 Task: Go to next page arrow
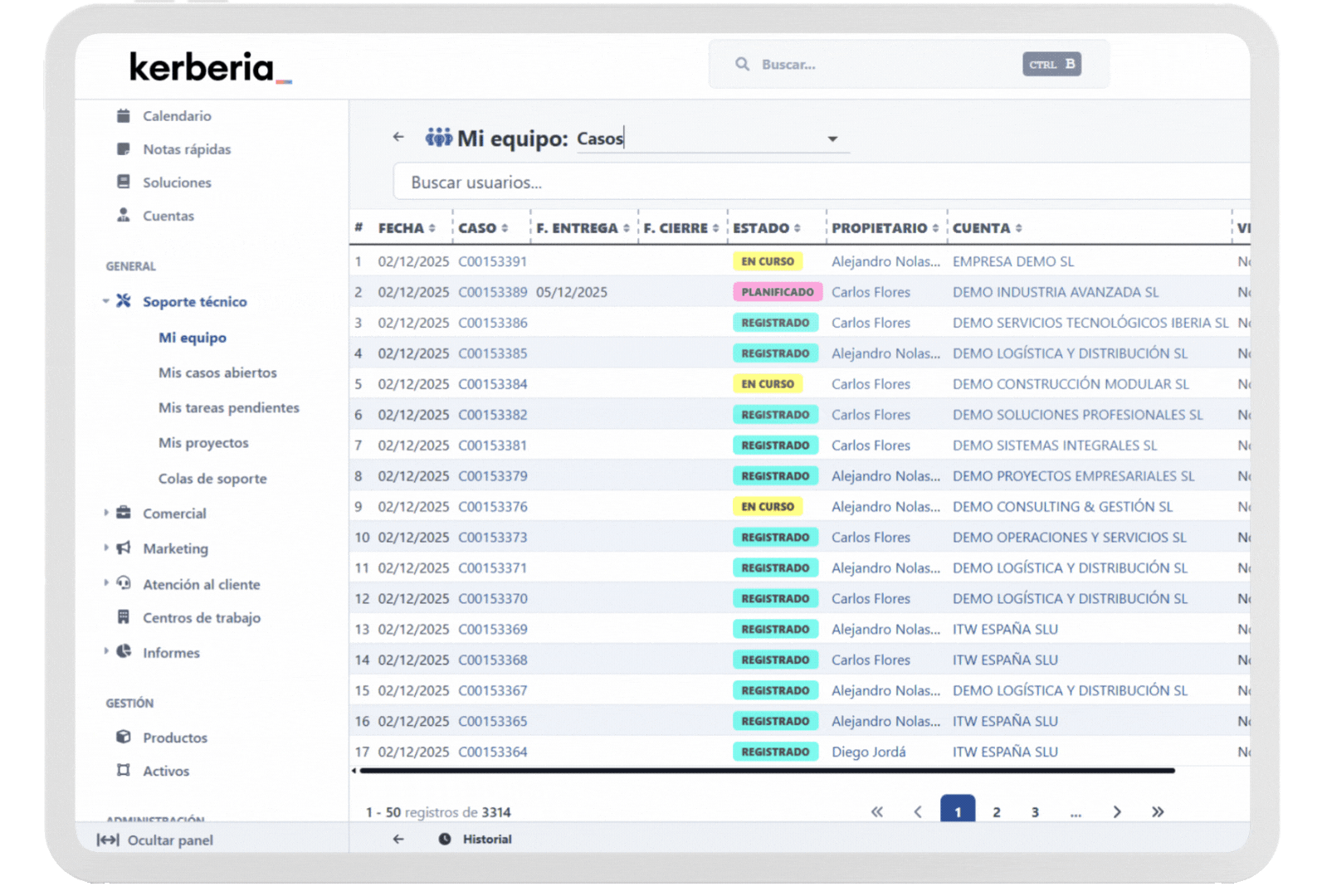click(1117, 811)
